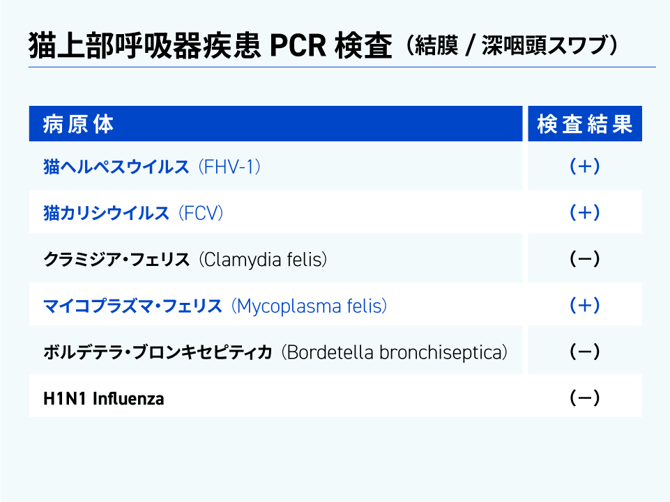
Task: Click the negative result for H1N1 Influenza
Action: 584,399
